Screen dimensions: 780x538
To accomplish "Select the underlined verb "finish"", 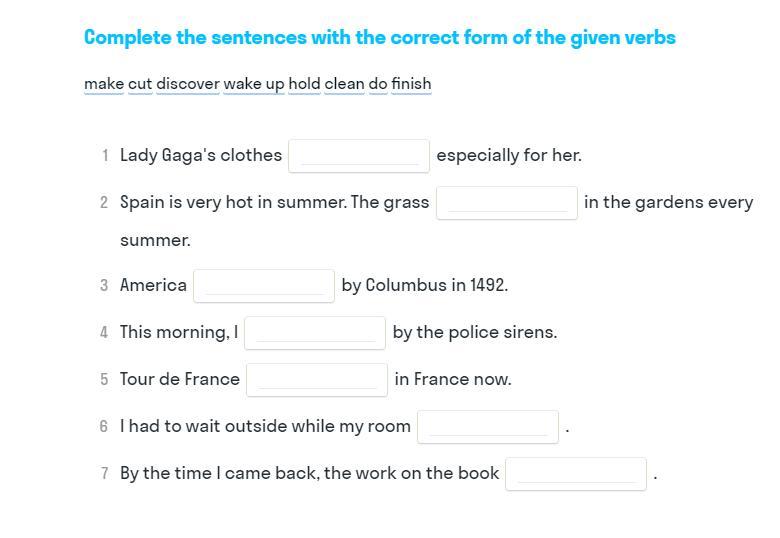I will coord(411,84).
